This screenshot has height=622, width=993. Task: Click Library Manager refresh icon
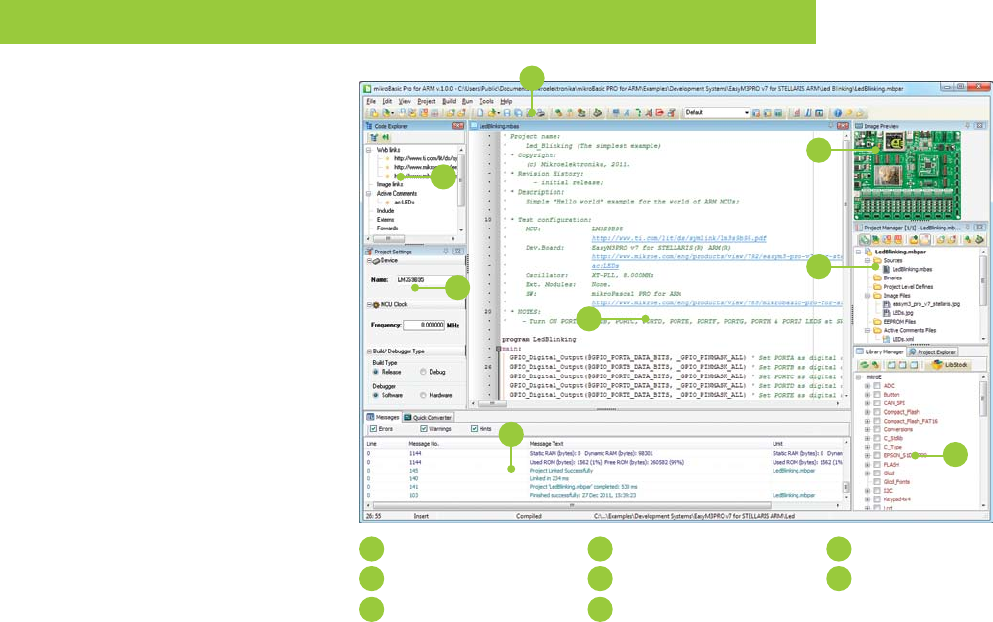[864, 365]
